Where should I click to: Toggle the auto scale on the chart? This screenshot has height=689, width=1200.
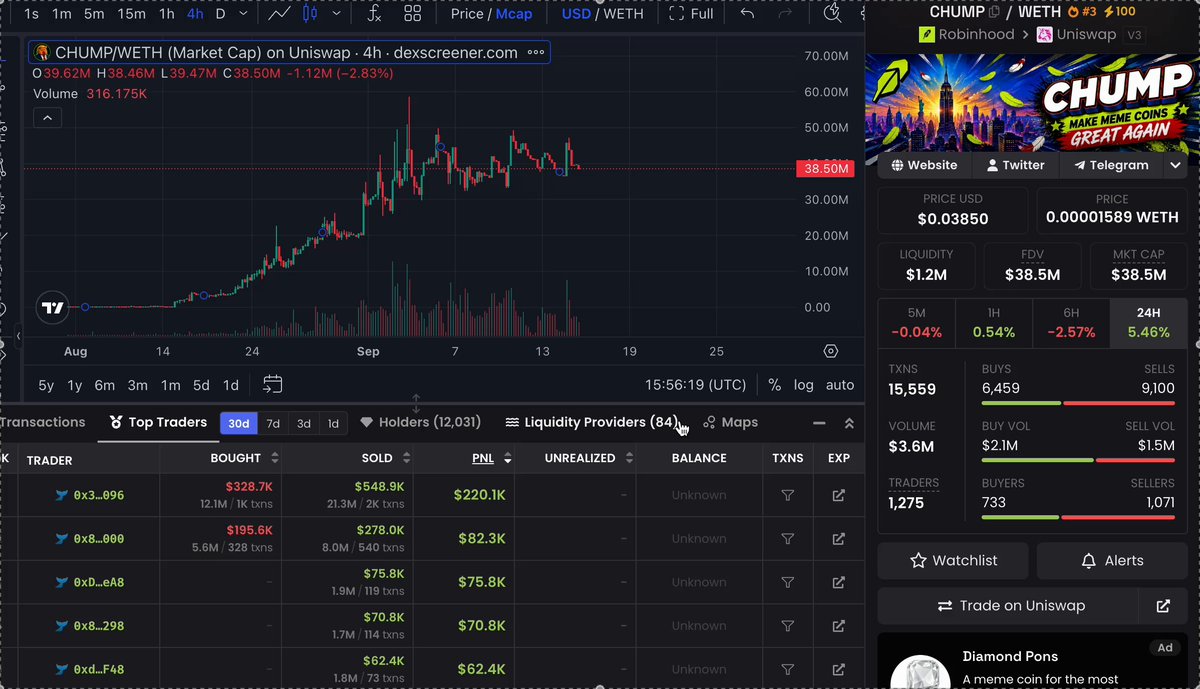[x=840, y=384]
